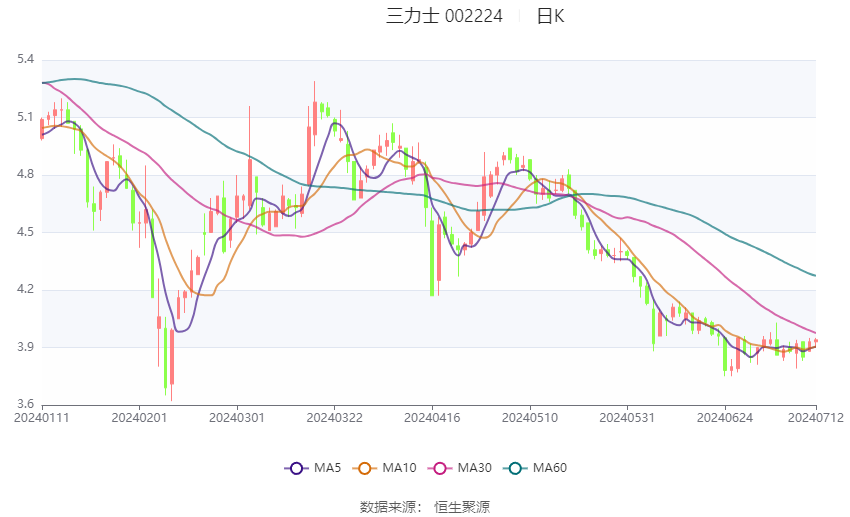The height and width of the screenshot is (517, 850).
Task: Click the 3.6 price axis label
Action: [25, 404]
